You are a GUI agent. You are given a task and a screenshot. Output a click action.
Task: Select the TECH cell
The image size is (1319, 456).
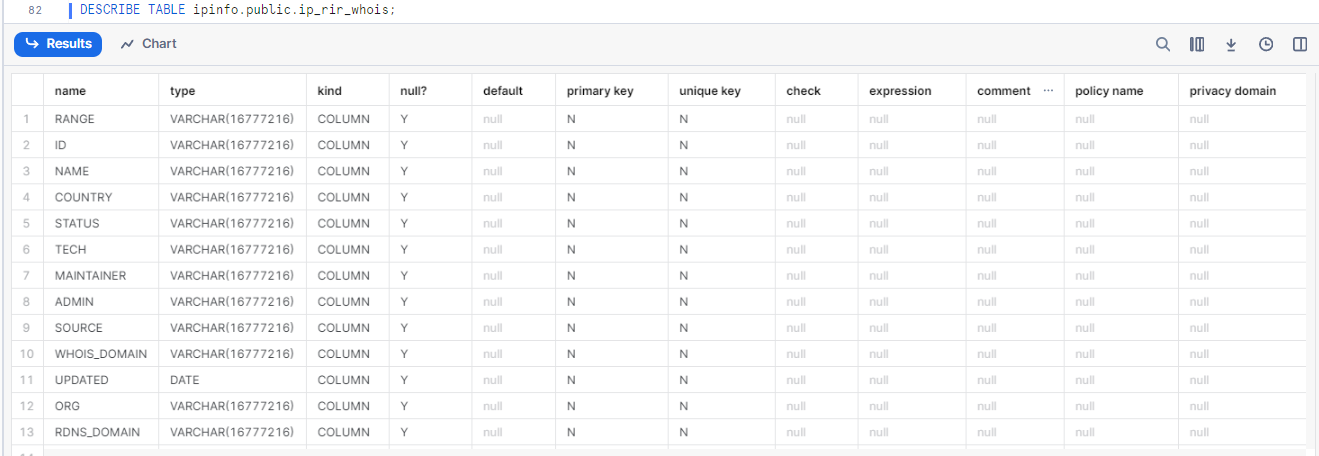[101, 249]
